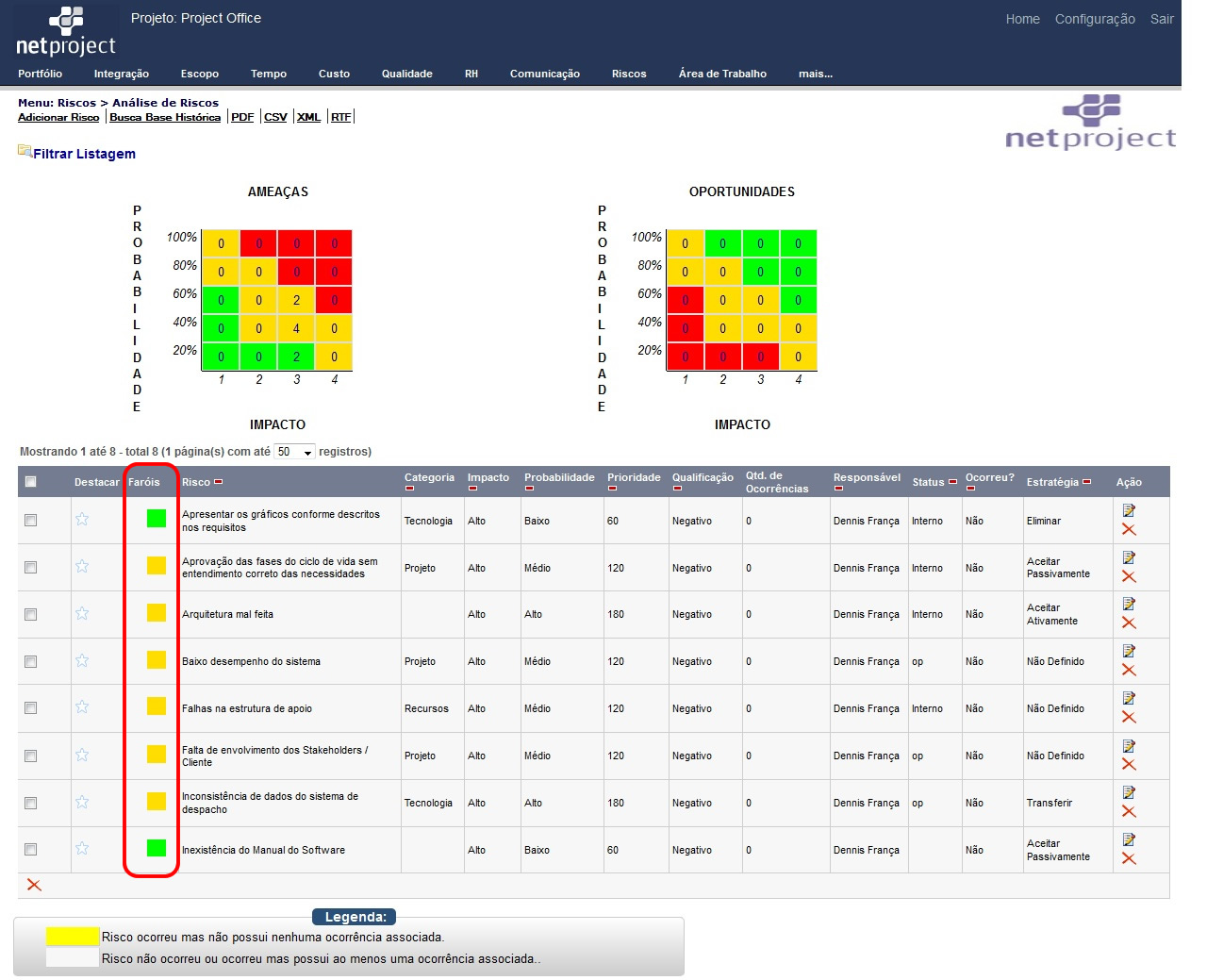The width and height of the screenshot is (1207, 980).
Task: Open the Riscos menu
Action: tap(629, 74)
